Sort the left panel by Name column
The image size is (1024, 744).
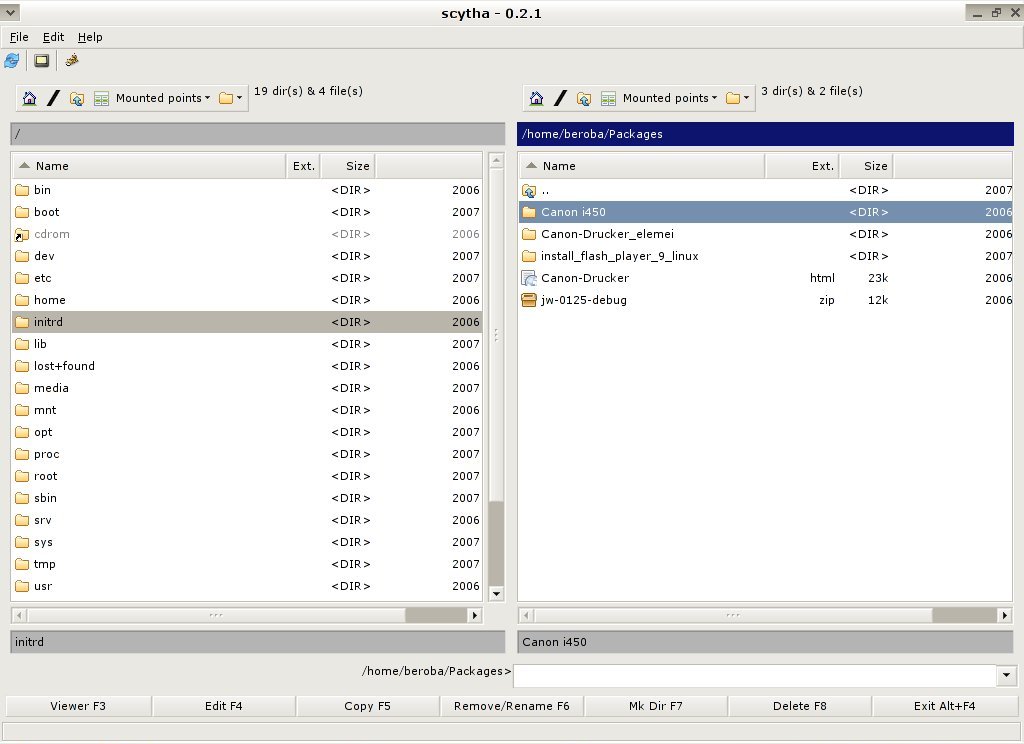149,166
